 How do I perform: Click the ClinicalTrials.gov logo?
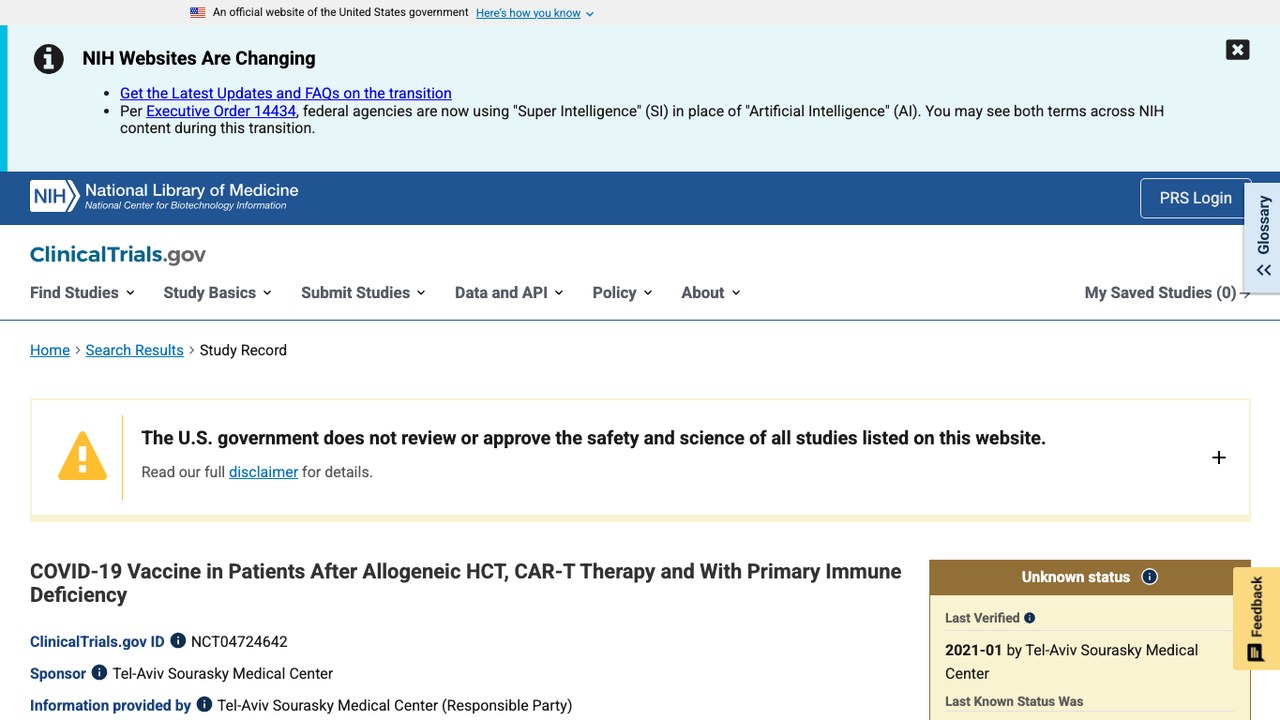[x=118, y=254]
